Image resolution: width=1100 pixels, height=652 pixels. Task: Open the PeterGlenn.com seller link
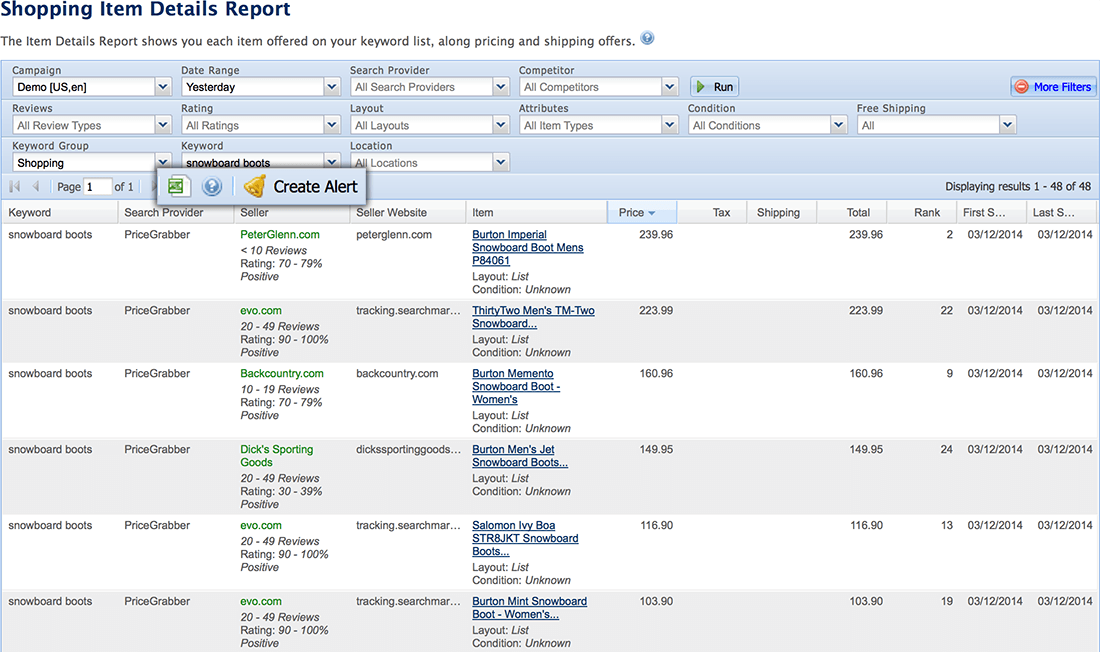[x=280, y=234]
